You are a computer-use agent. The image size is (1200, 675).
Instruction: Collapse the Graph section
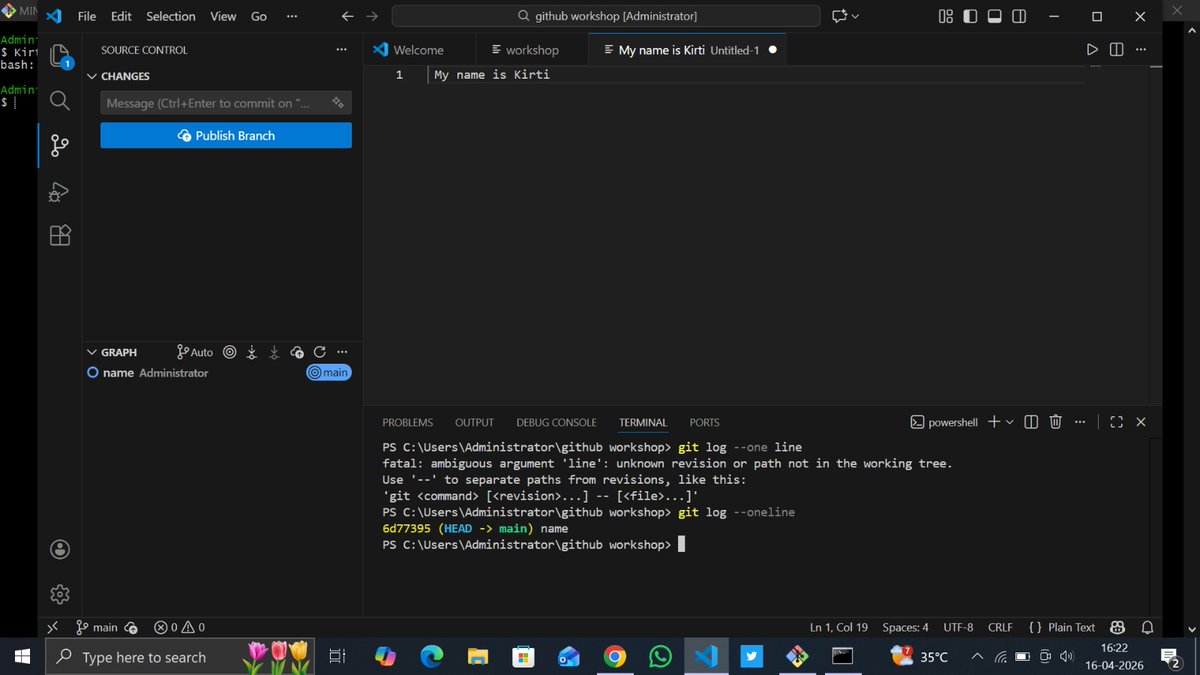coord(93,352)
